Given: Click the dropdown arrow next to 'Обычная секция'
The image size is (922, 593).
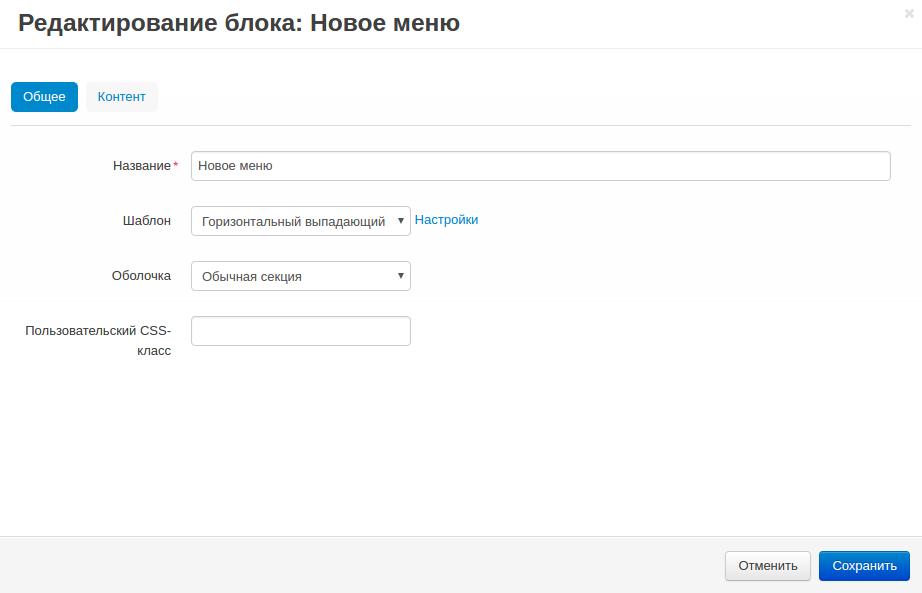Looking at the screenshot, I should pos(400,276).
